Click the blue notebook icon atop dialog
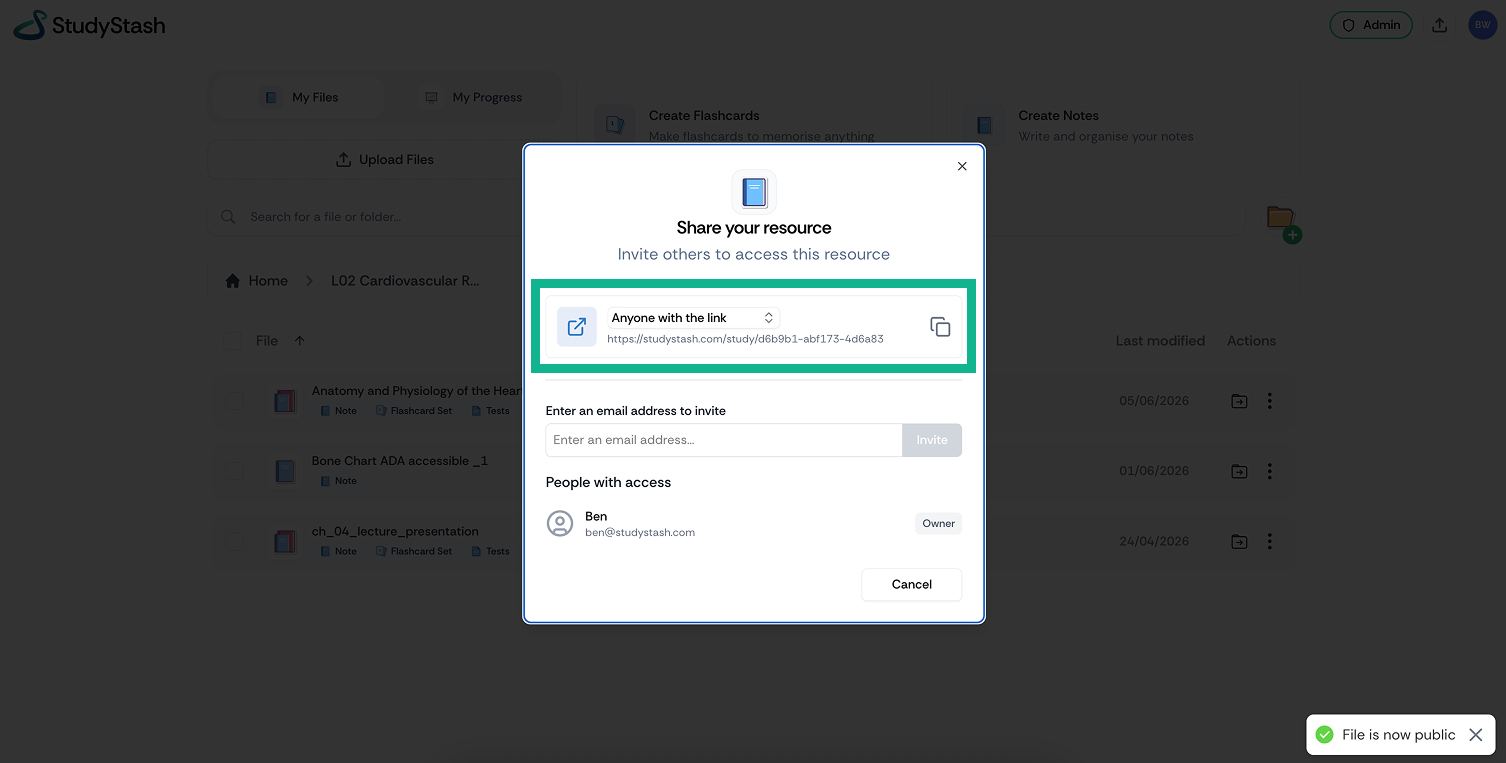The height and width of the screenshot is (763, 1506). coord(754,192)
